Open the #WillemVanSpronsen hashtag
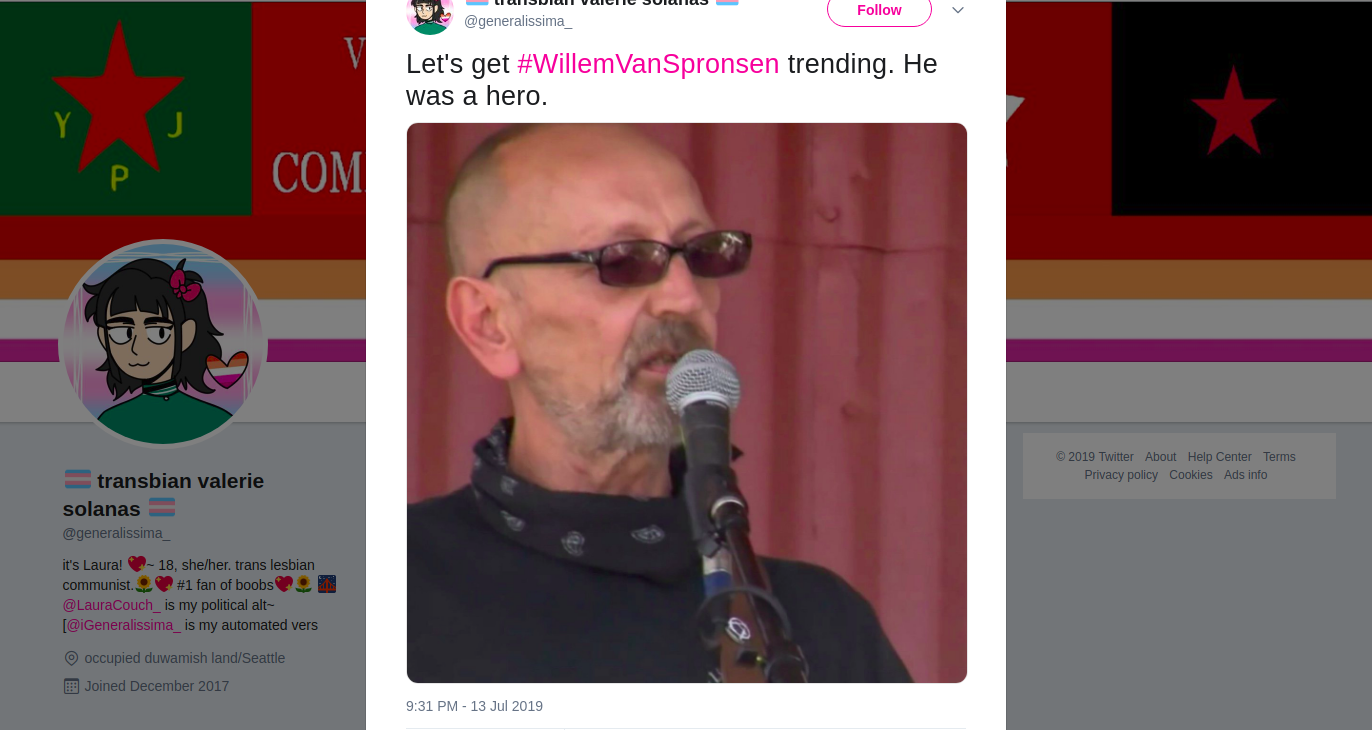 coord(648,64)
